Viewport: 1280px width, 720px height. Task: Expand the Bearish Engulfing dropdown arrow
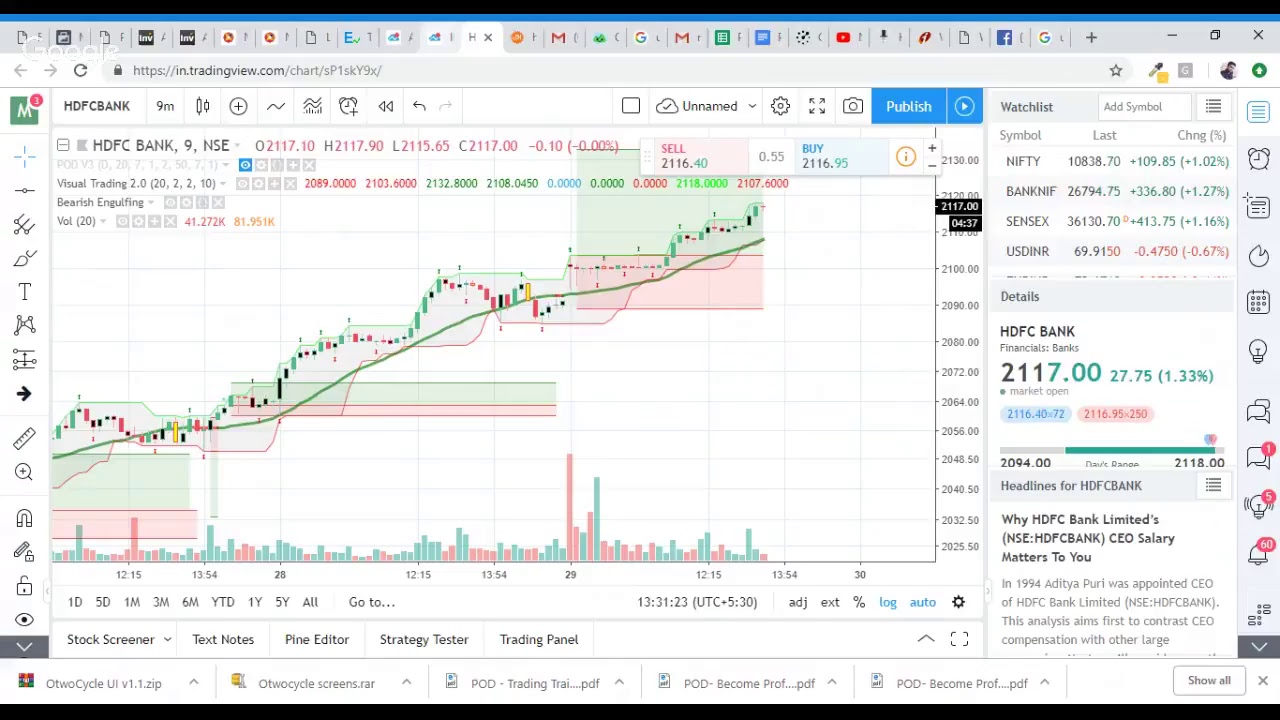coord(151,203)
